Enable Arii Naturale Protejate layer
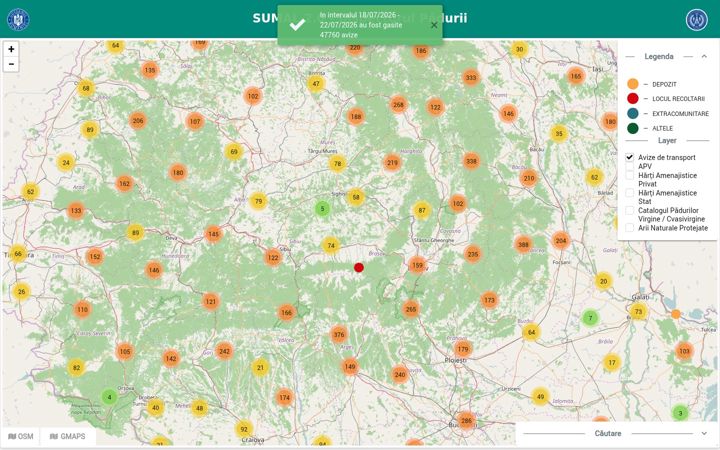The image size is (720, 450). pos(630,228)
